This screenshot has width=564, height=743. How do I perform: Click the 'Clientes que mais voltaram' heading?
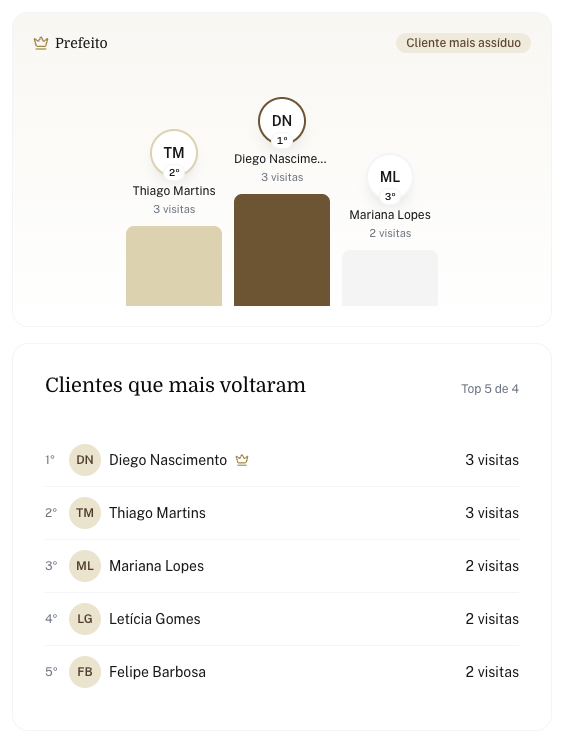click(x=175, y=385)
